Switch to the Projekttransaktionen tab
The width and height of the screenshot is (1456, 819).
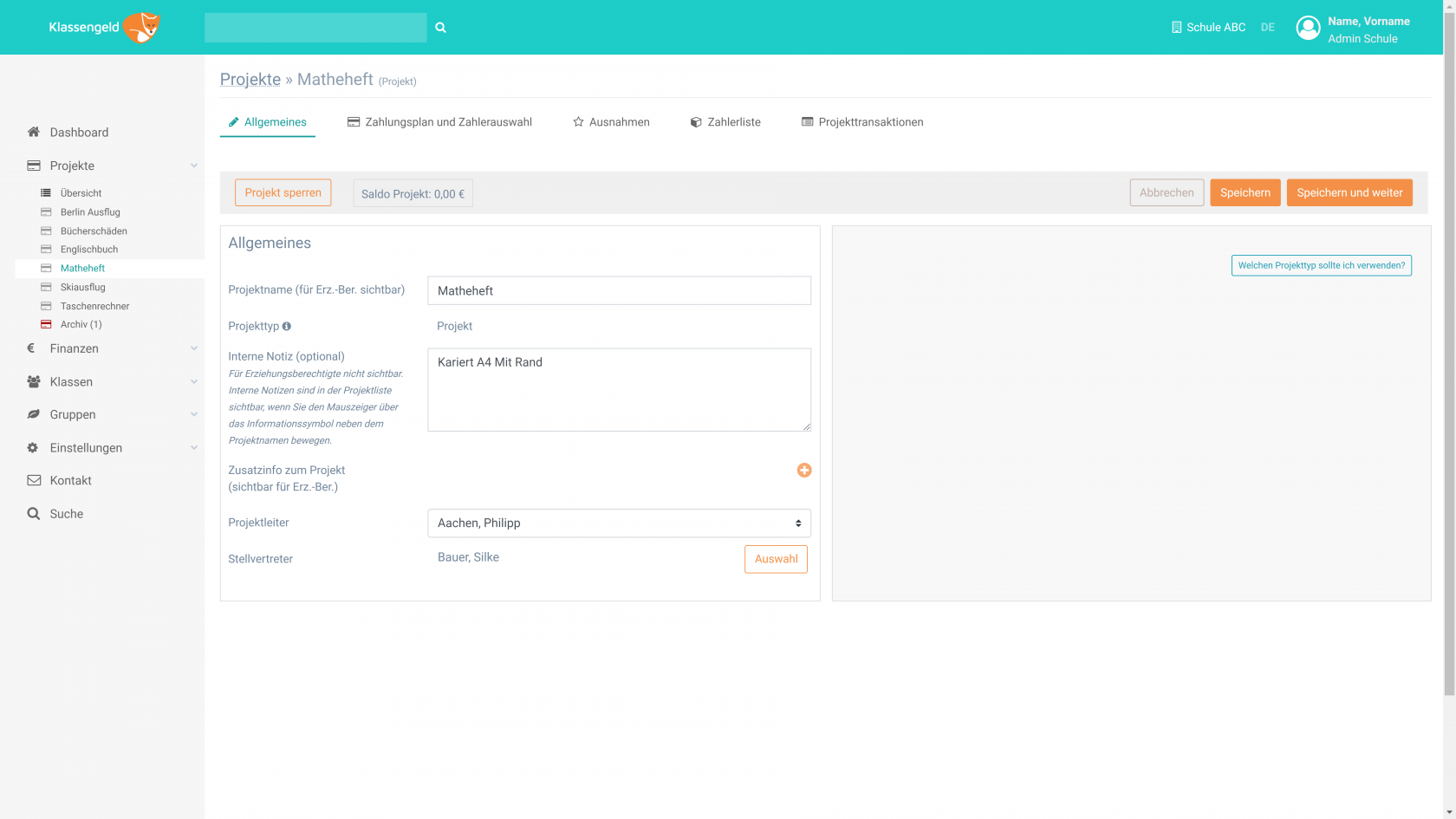(x=862, y=122)
